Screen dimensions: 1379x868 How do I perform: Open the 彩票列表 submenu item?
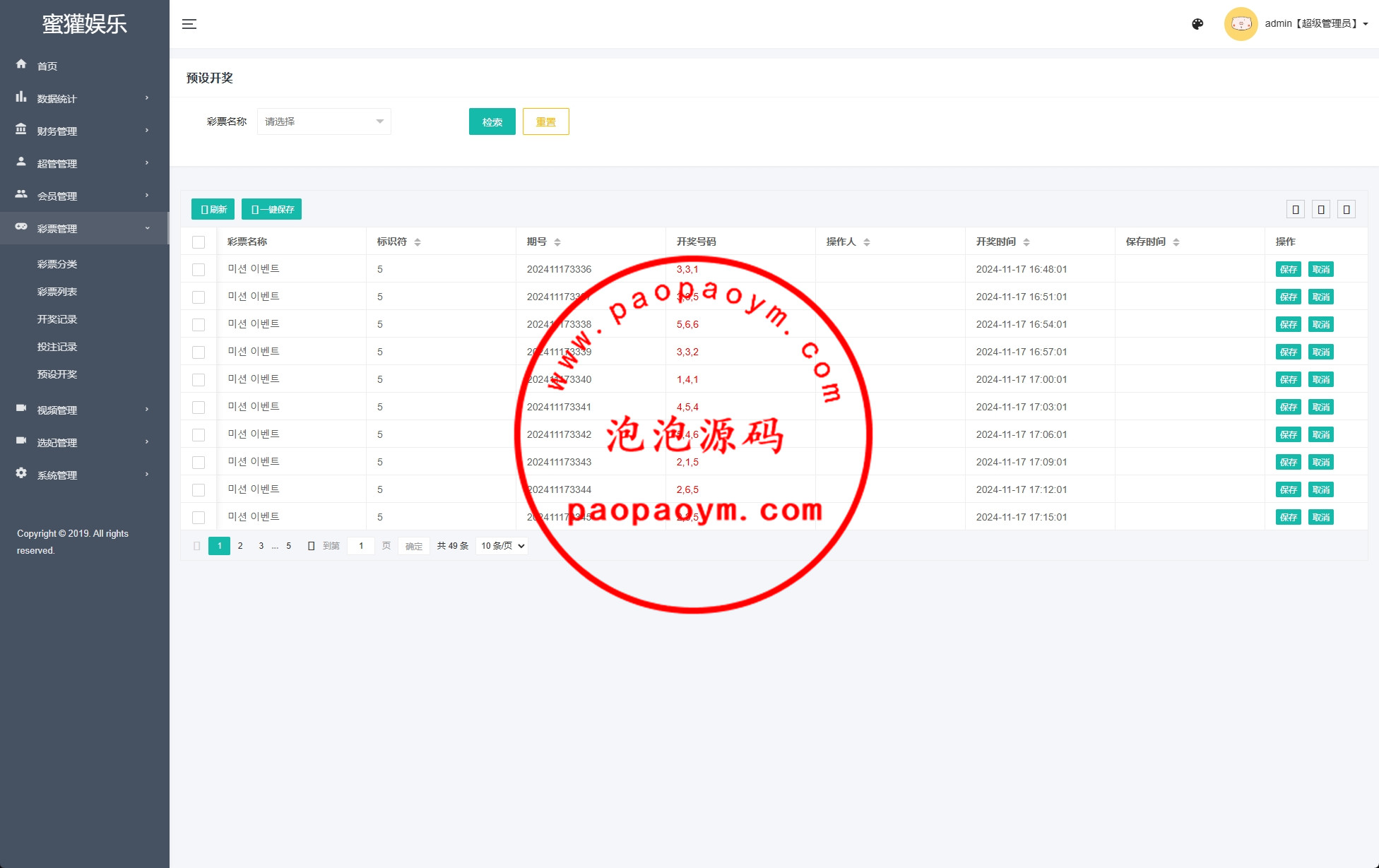pyautogui.click(x=57, y=292)
